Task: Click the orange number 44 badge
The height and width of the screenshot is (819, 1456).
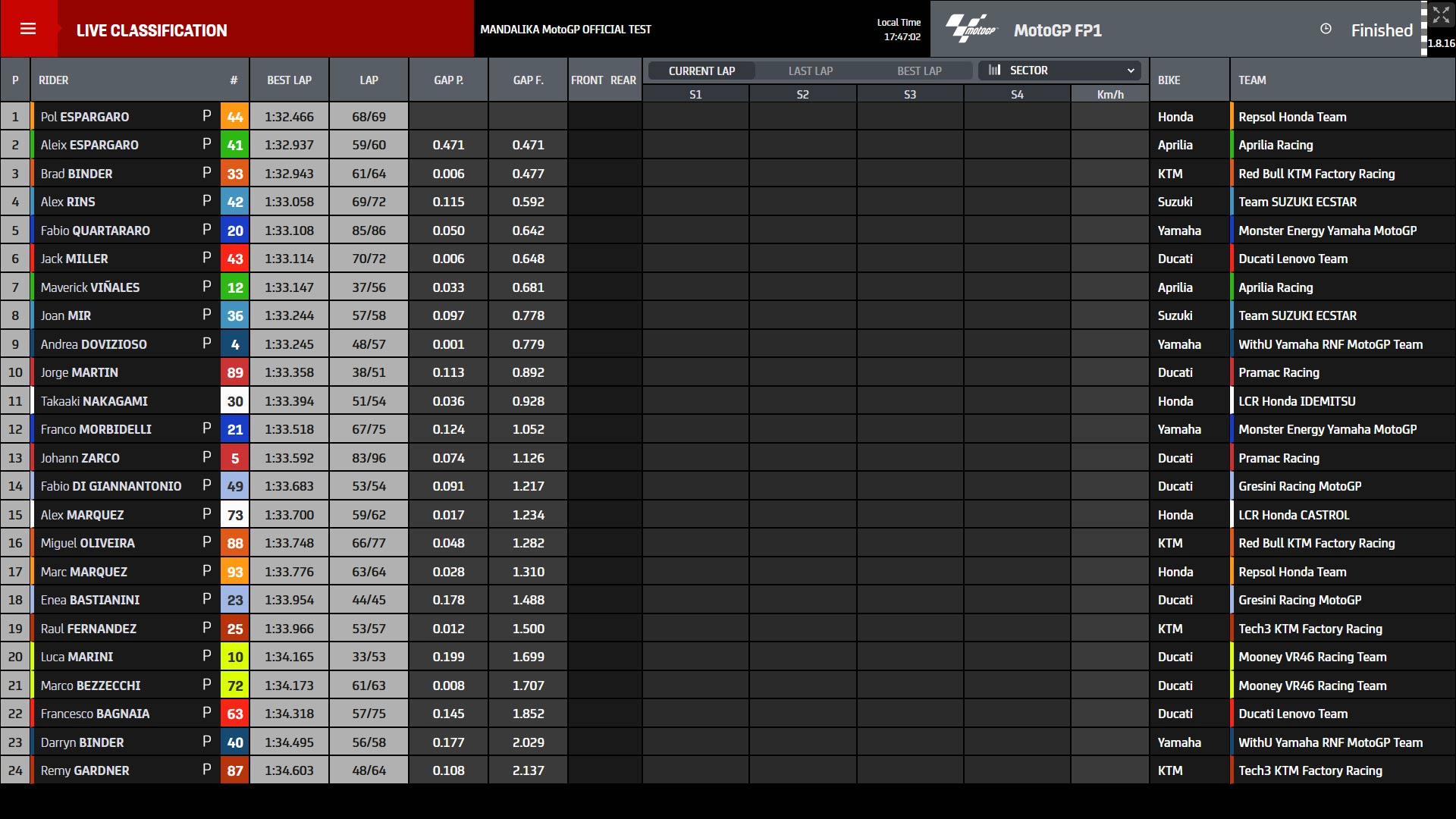Action: [235, 117]
